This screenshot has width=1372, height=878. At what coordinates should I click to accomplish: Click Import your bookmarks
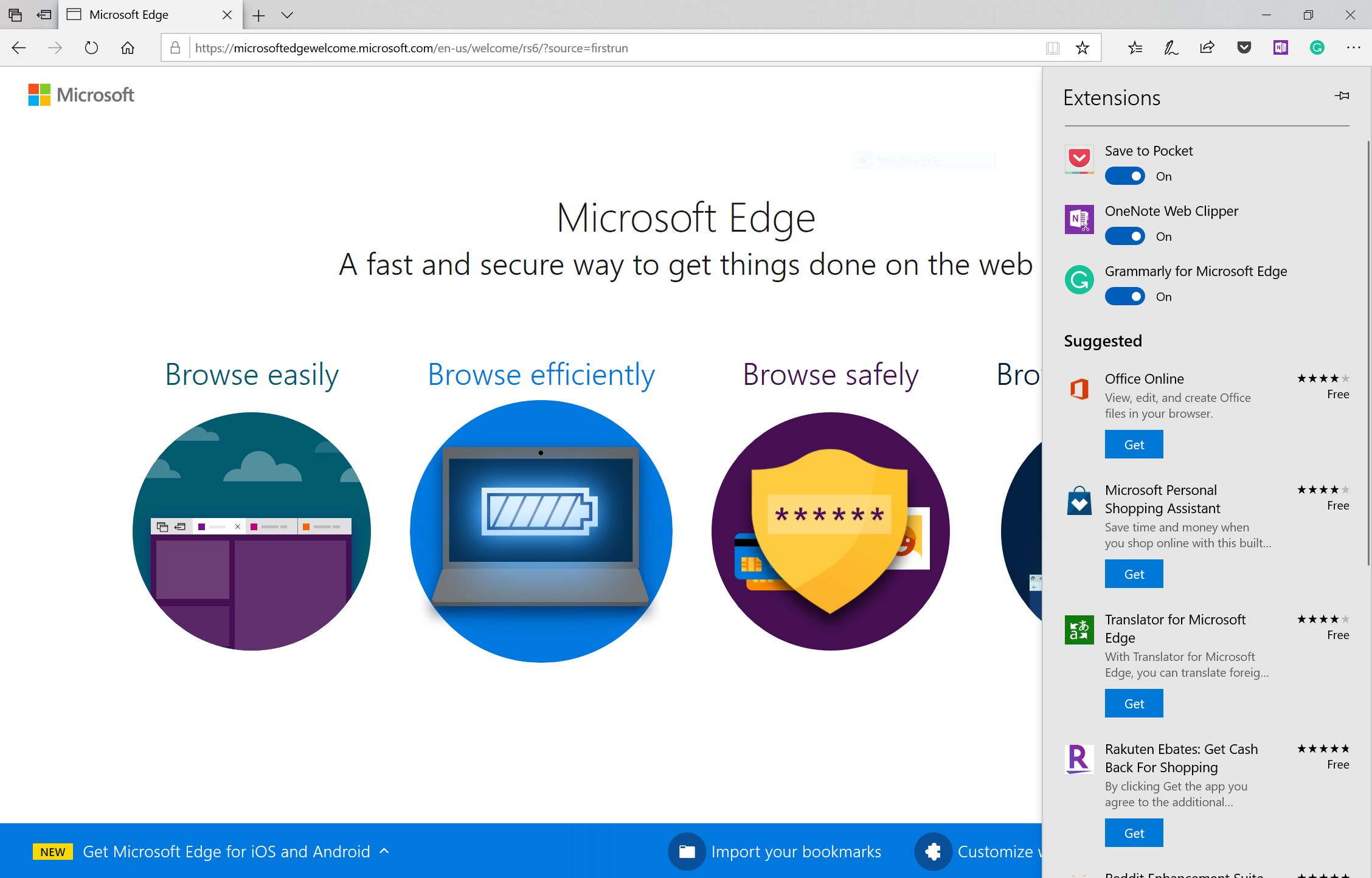click(x=775, y=851)
